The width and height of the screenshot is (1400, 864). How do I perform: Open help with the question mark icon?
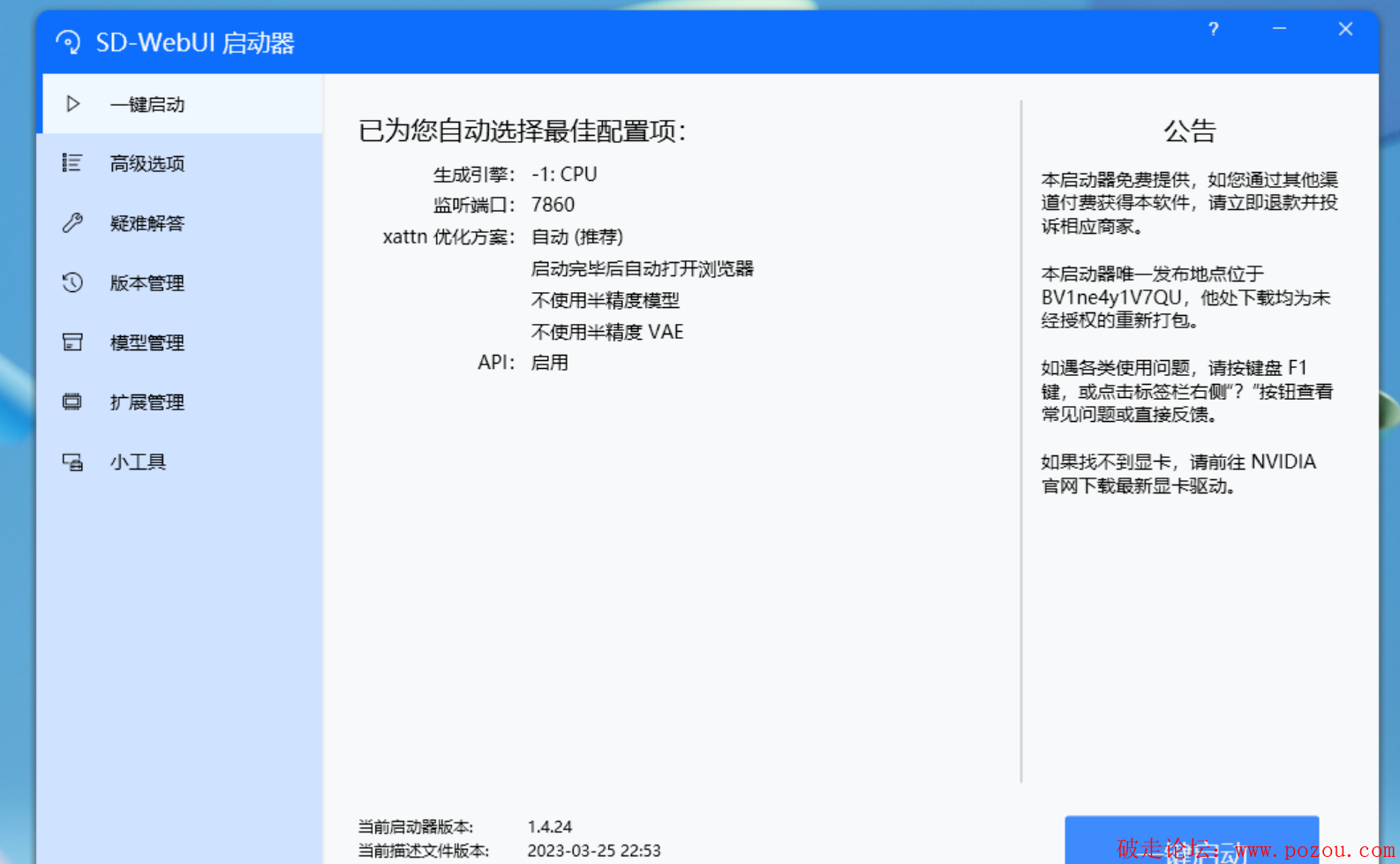[1214, 29]
